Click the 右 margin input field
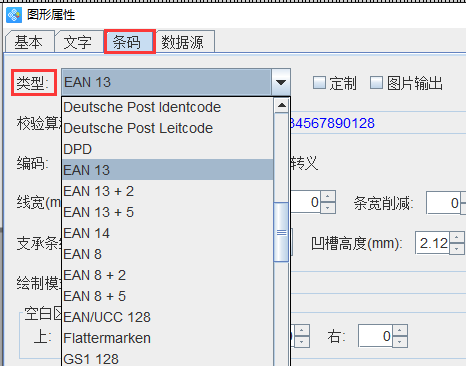The height and width of the screenshot is (366, 466). [375, 336]
